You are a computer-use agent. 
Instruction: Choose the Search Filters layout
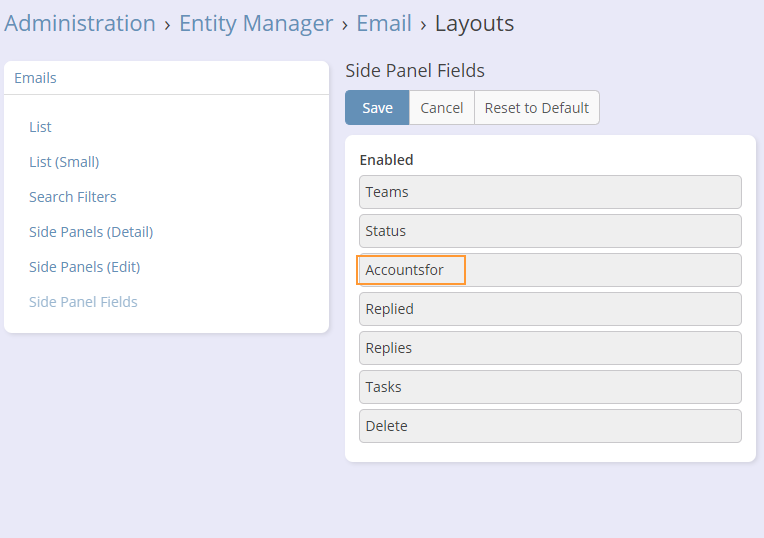point(73,197)
